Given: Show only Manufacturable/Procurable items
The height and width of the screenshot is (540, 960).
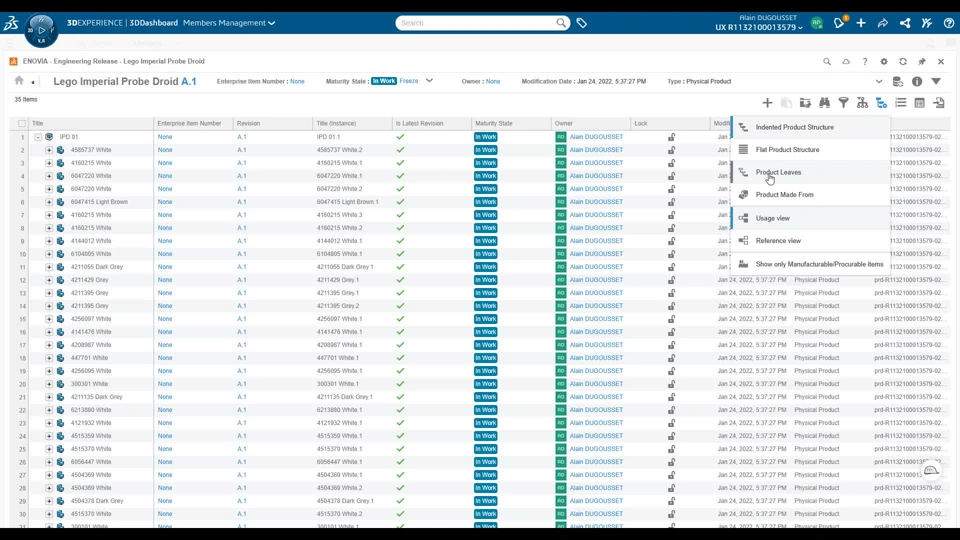Looking at the screenshot, I should (x=811, y=264).
